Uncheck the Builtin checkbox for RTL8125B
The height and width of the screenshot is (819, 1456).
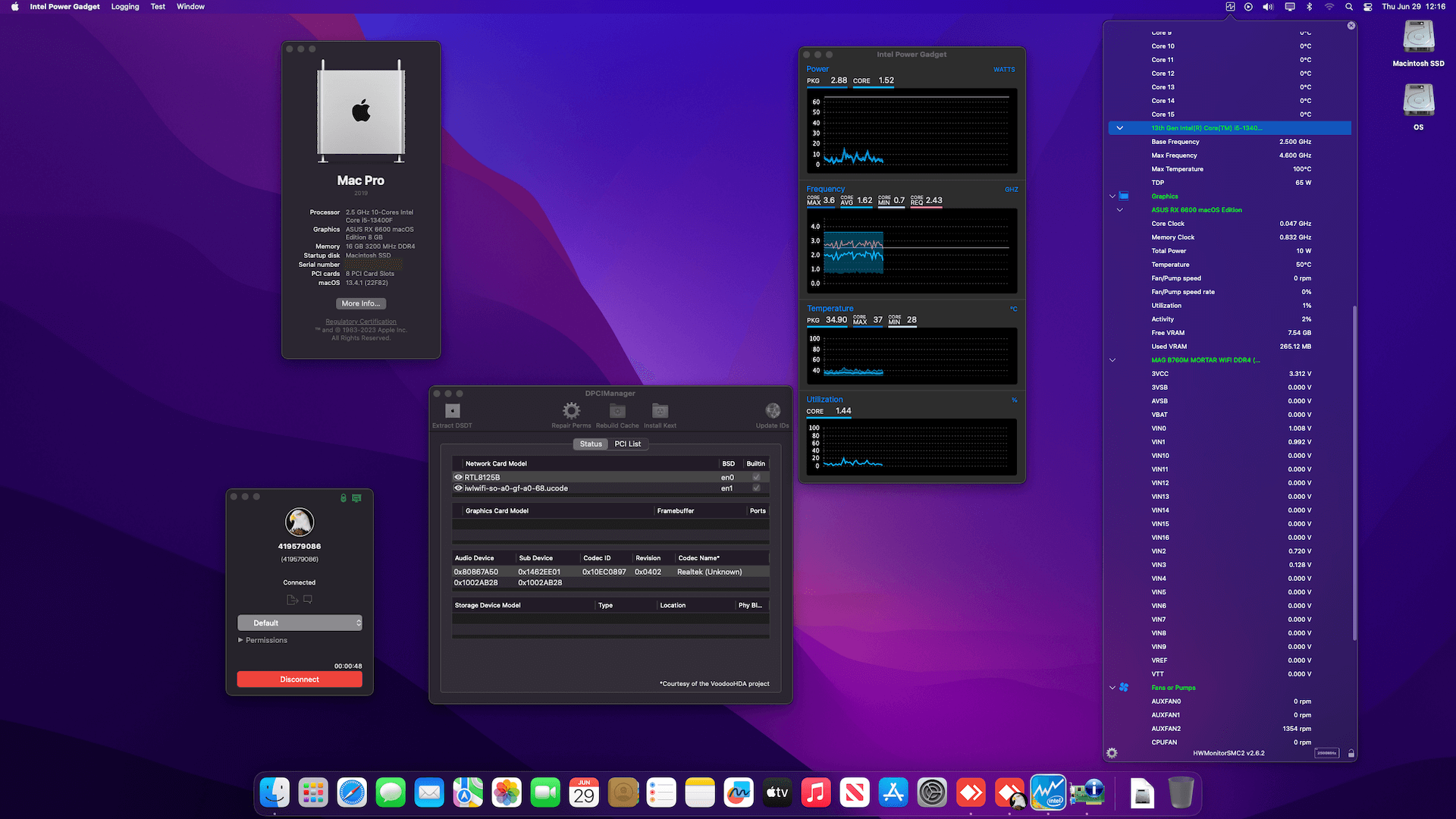click(755, 477)
